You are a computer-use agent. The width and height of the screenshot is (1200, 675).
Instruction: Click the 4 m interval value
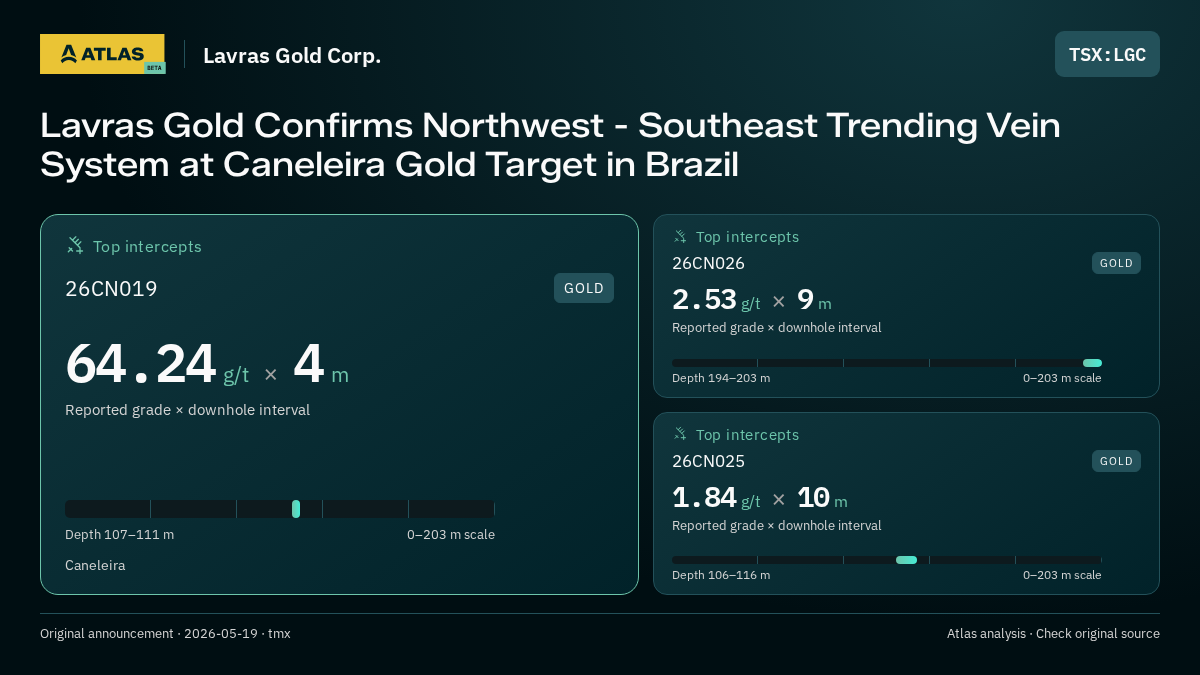(x=321, y=364)
